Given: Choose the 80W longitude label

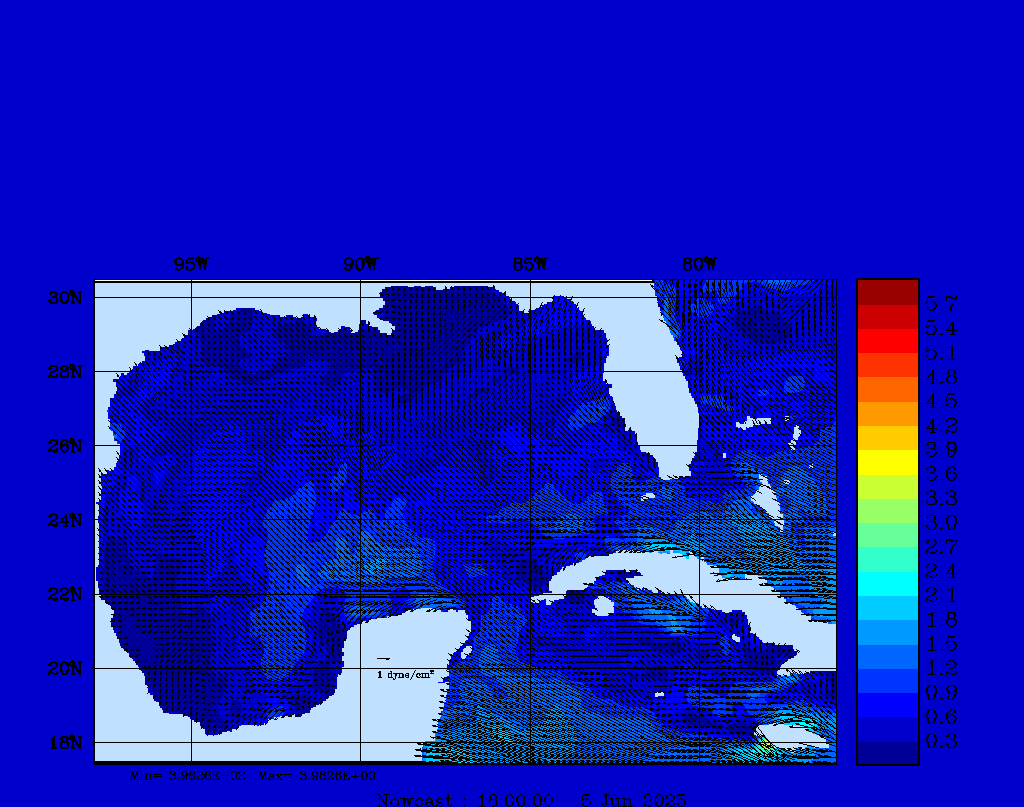Looking at the screenshot, I should pyautogui.click(x=699, y=265).
